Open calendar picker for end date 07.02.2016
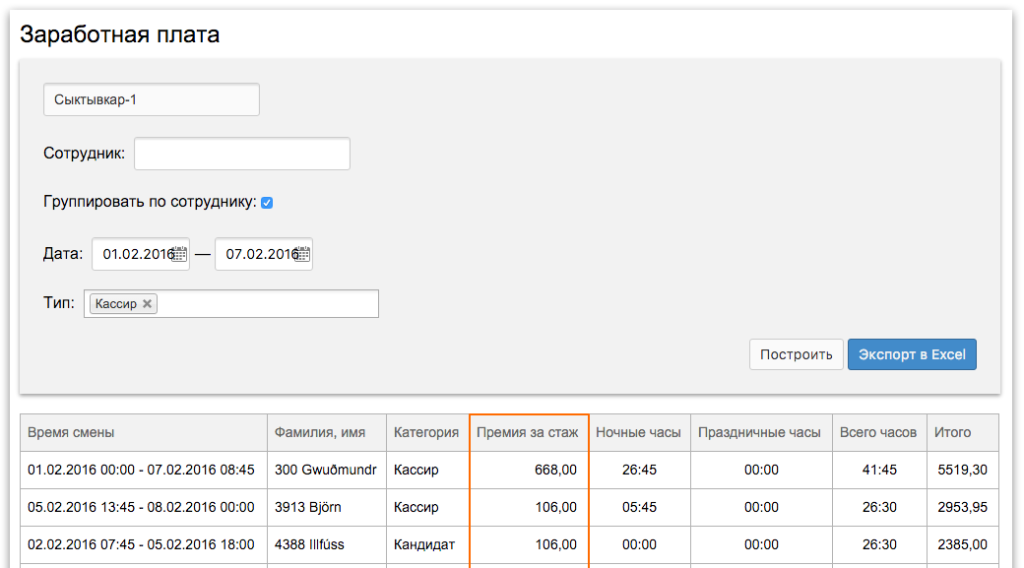 [302, 254]
